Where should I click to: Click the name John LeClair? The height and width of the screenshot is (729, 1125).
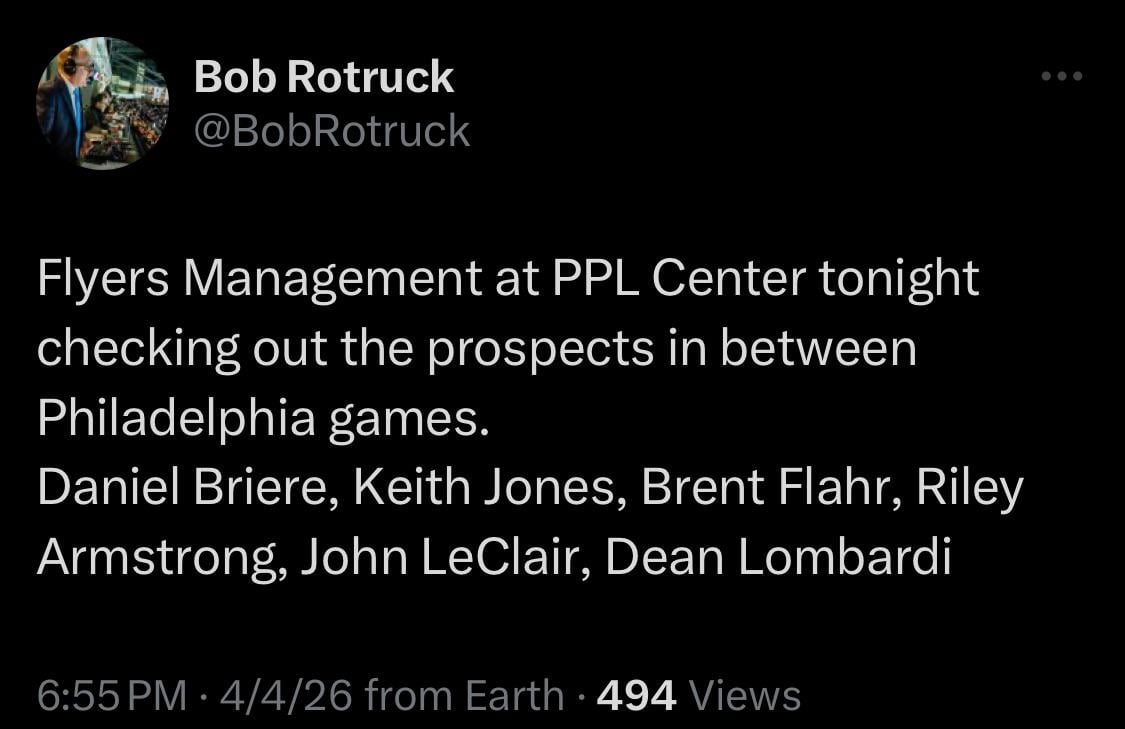coord(436,559)
